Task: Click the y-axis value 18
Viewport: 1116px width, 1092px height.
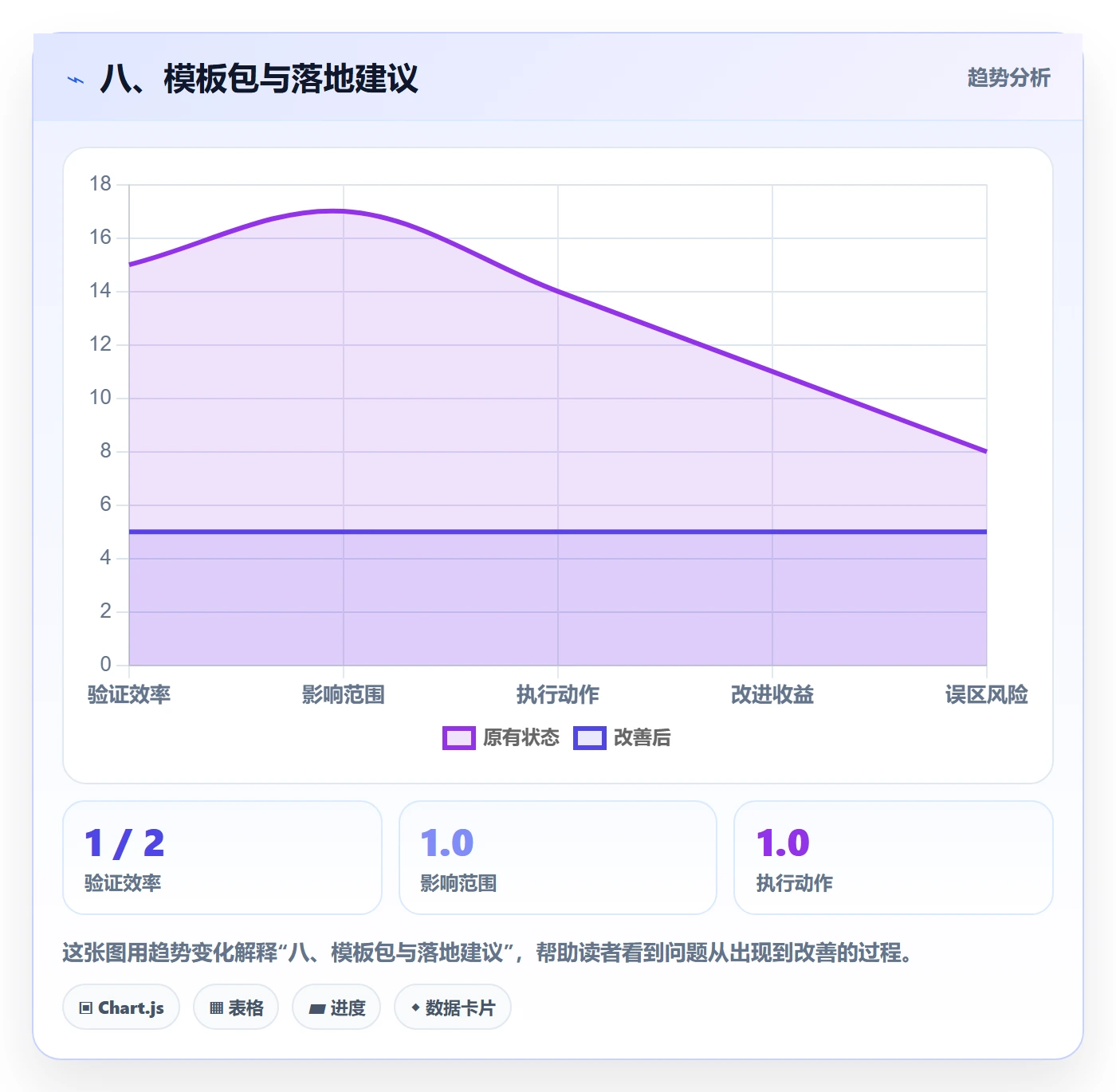Action: [x=100, y=184]
